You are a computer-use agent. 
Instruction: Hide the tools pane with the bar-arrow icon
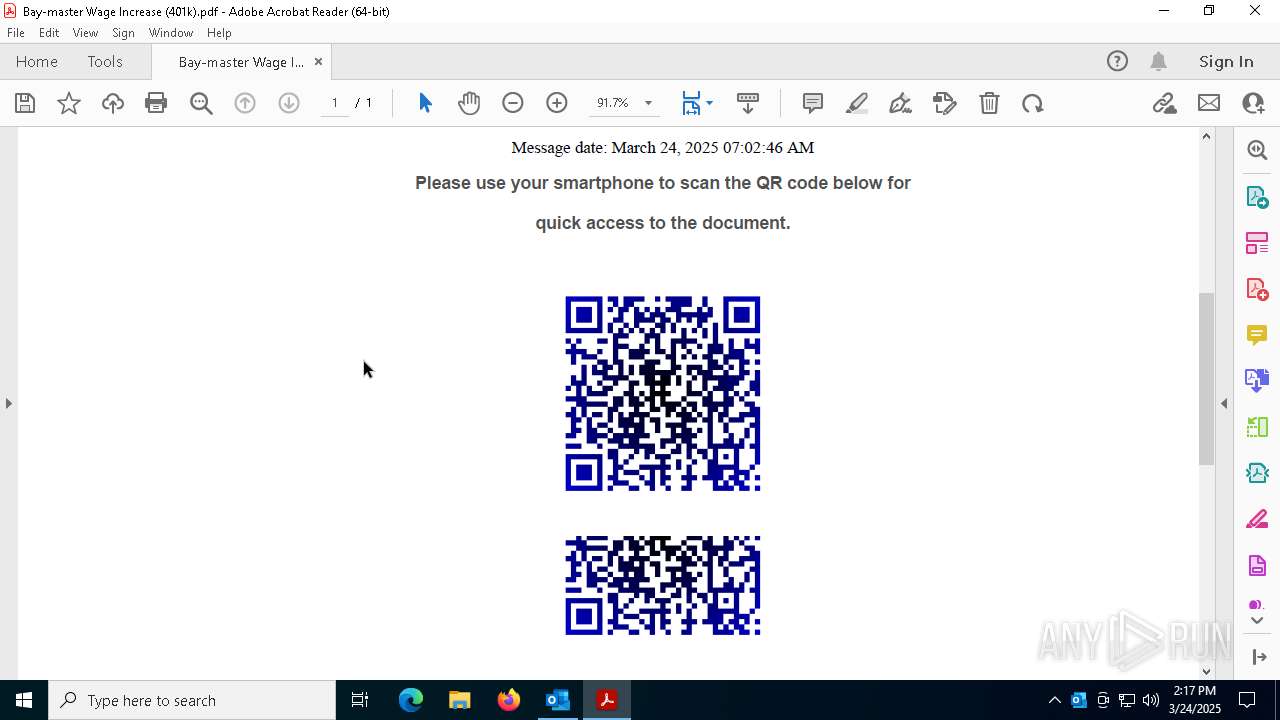coord(1259,657)
